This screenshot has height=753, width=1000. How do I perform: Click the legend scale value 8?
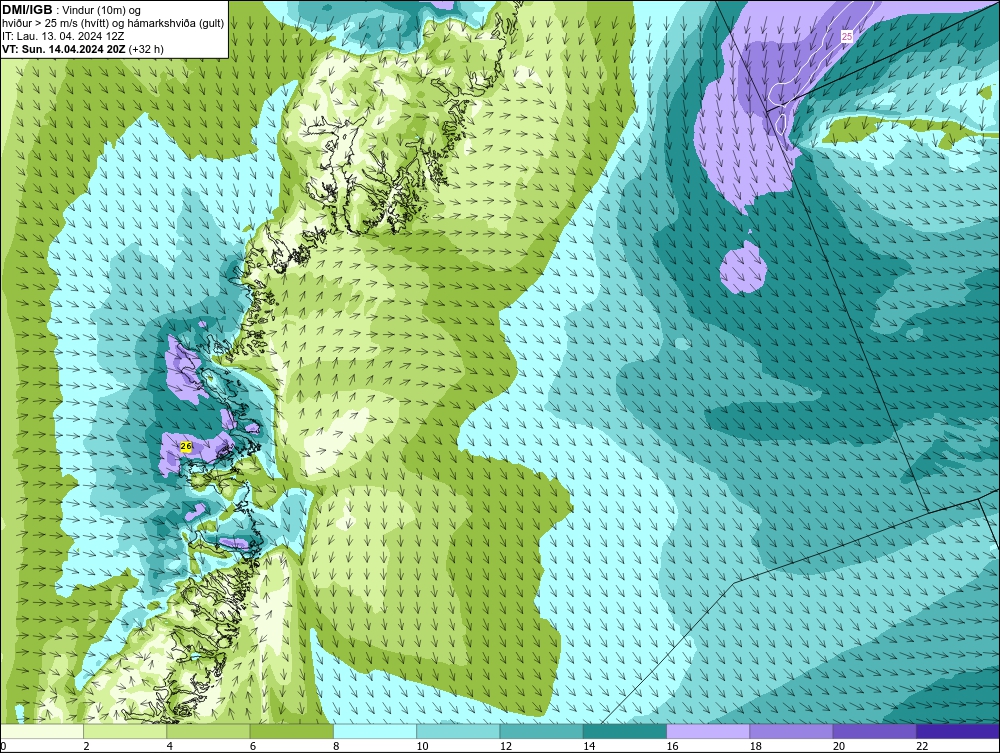[x=336, y=746]
